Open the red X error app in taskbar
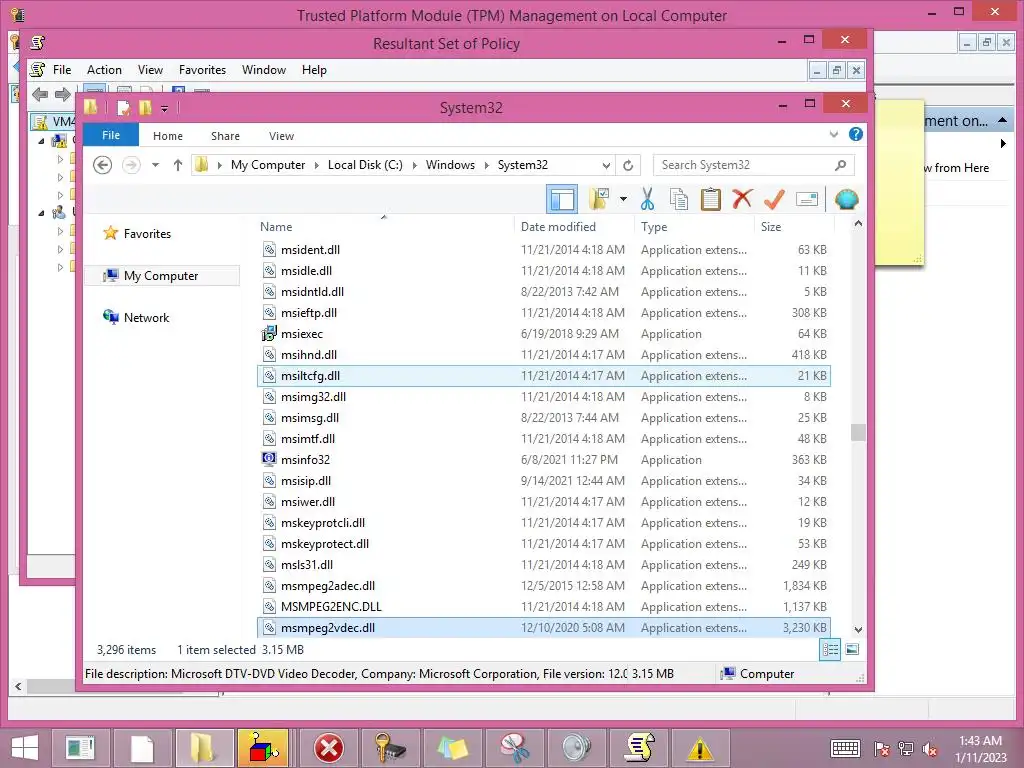Screen dimensions: 1024x768 click(328, 748)
